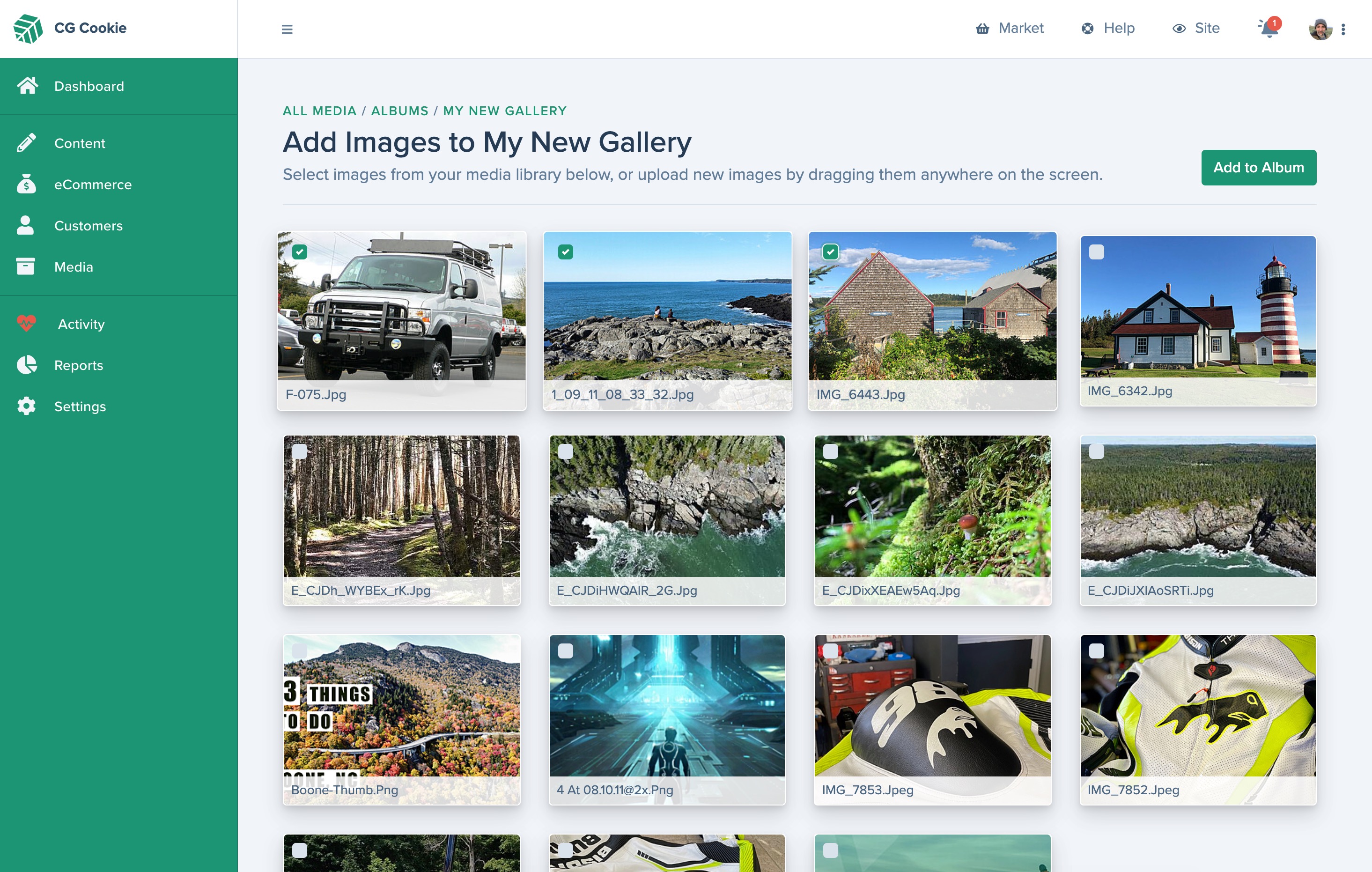This screenshot has height=872, width=1372.
Task: Click the Site eye icon
Action: pos(1179,29)
